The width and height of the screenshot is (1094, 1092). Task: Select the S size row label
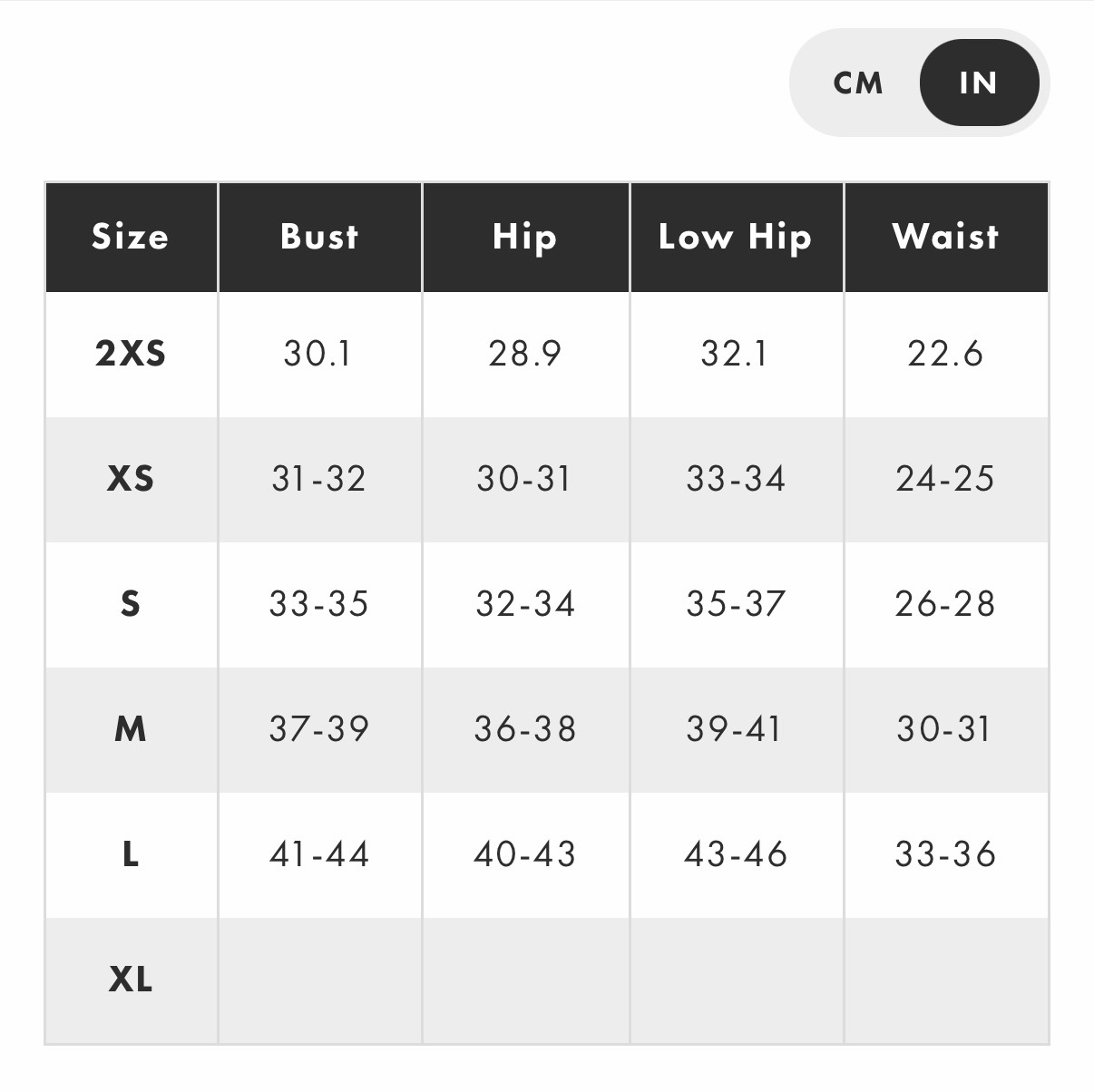point(131,604)
